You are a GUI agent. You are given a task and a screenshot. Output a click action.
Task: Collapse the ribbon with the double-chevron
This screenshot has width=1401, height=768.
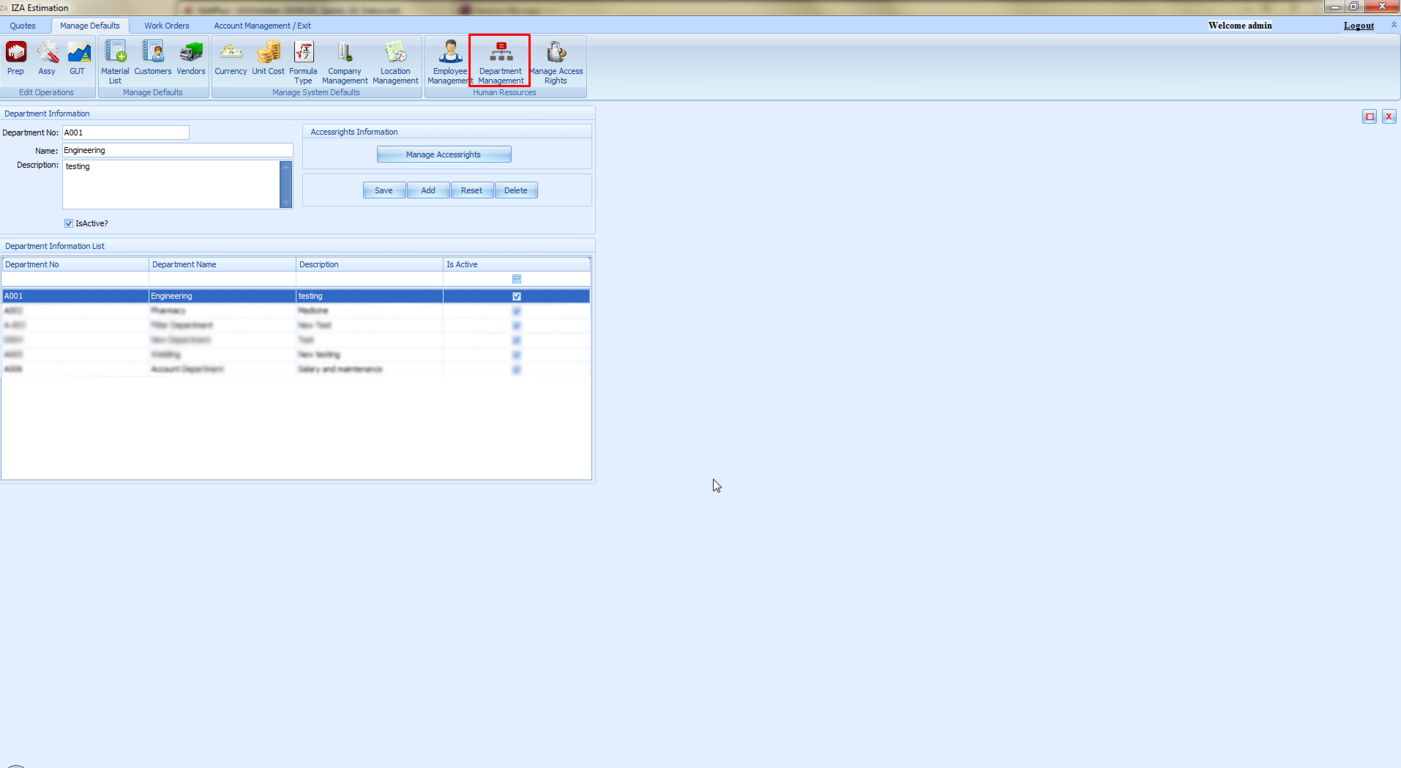[1394, 25]
